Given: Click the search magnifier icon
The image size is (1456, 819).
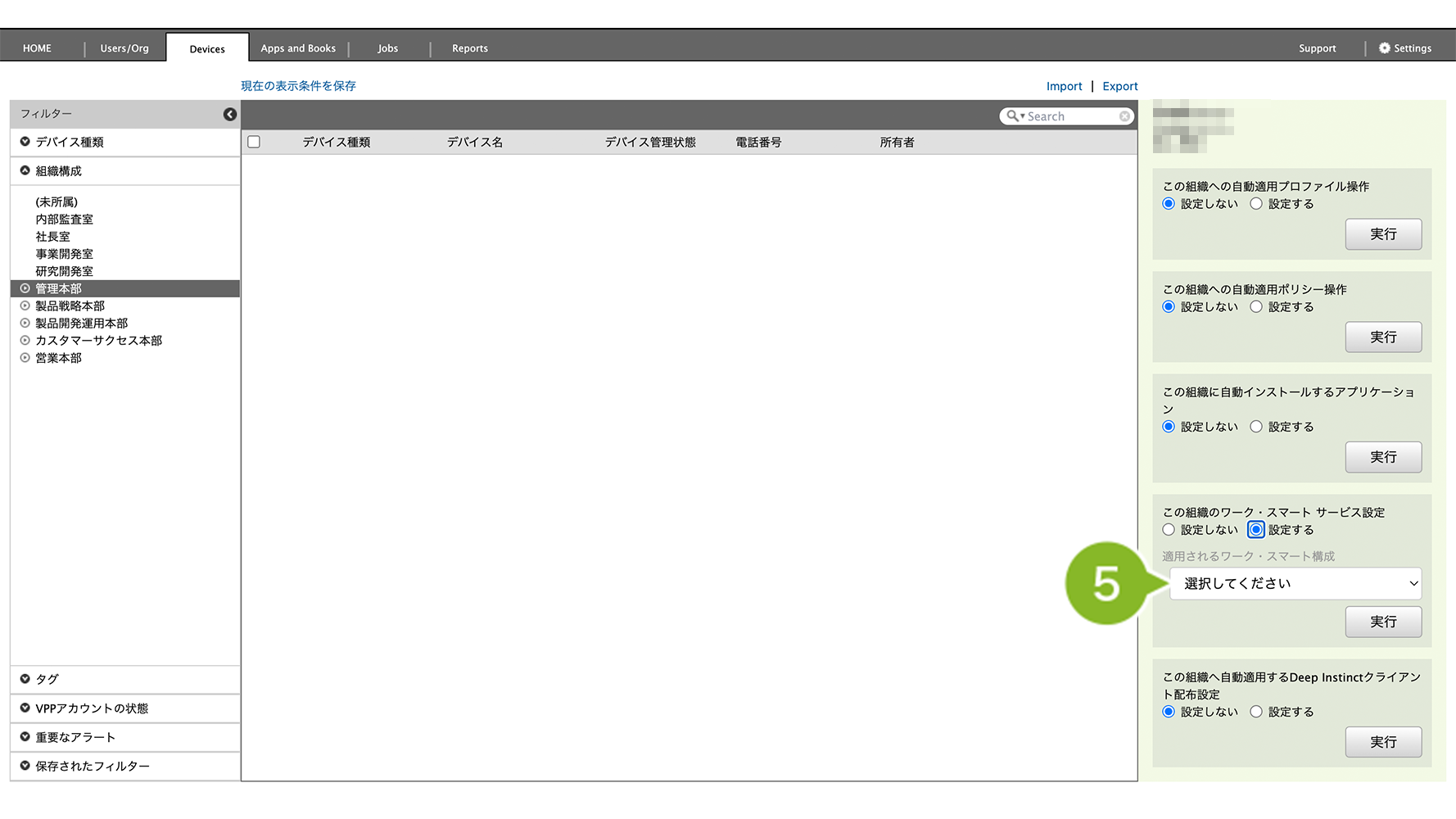Looking at the screenshot, I should [x=1013, y=116].
